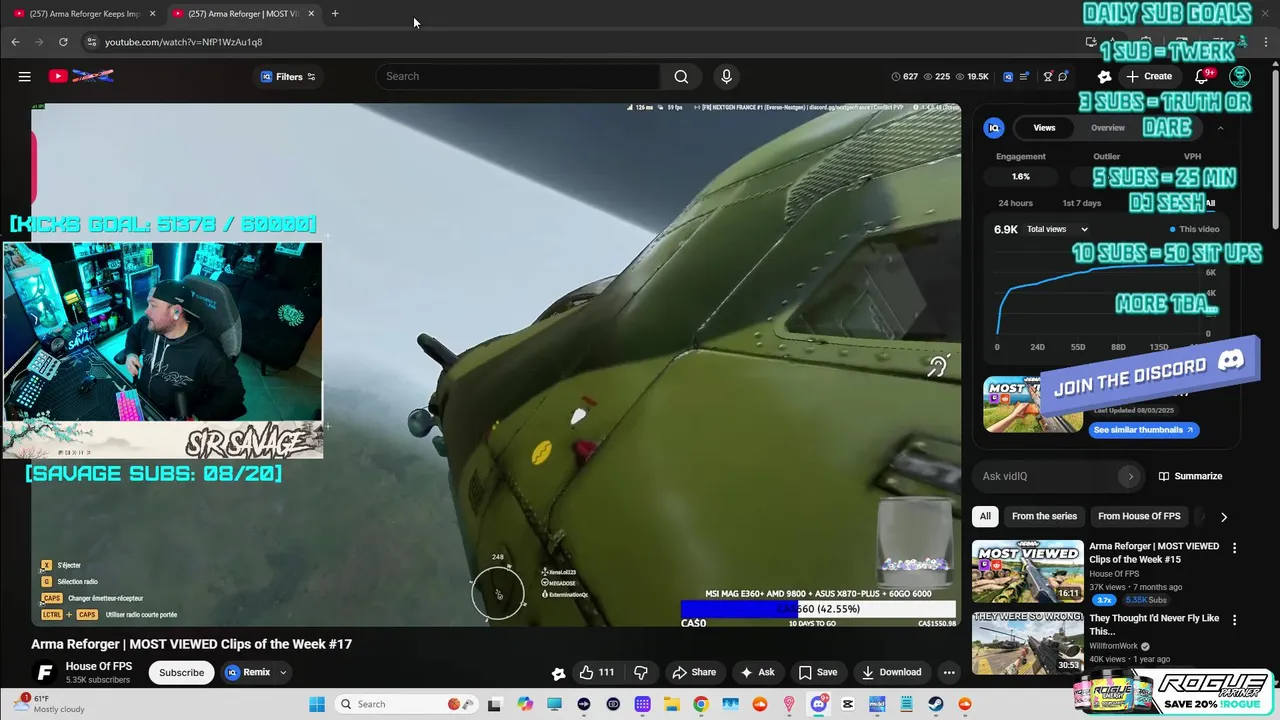View site information icon in address bar
Screen dimensions: 1280x720
pyautogui.click(x=91, y=42)
